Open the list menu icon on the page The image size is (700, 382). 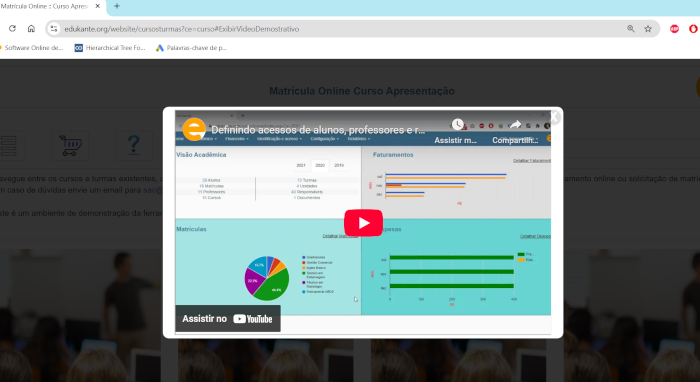8,145
